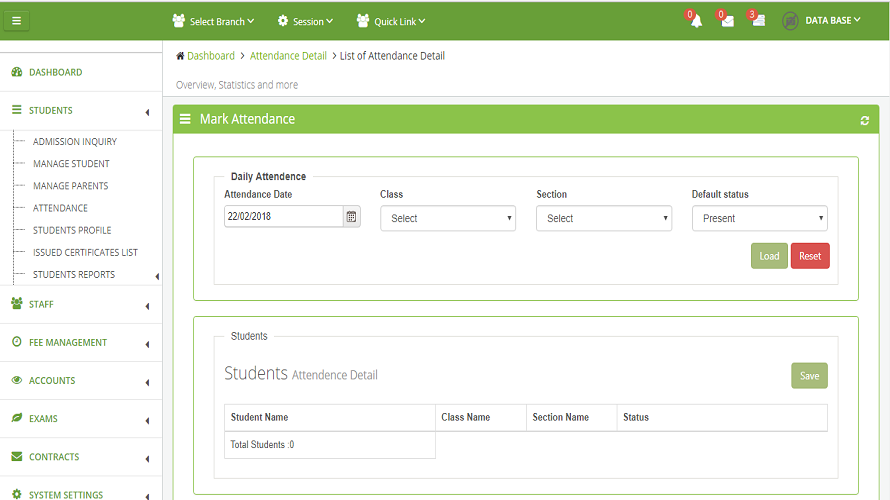Open Students Reports menu item
890x500 pixels.
point(74,274)
